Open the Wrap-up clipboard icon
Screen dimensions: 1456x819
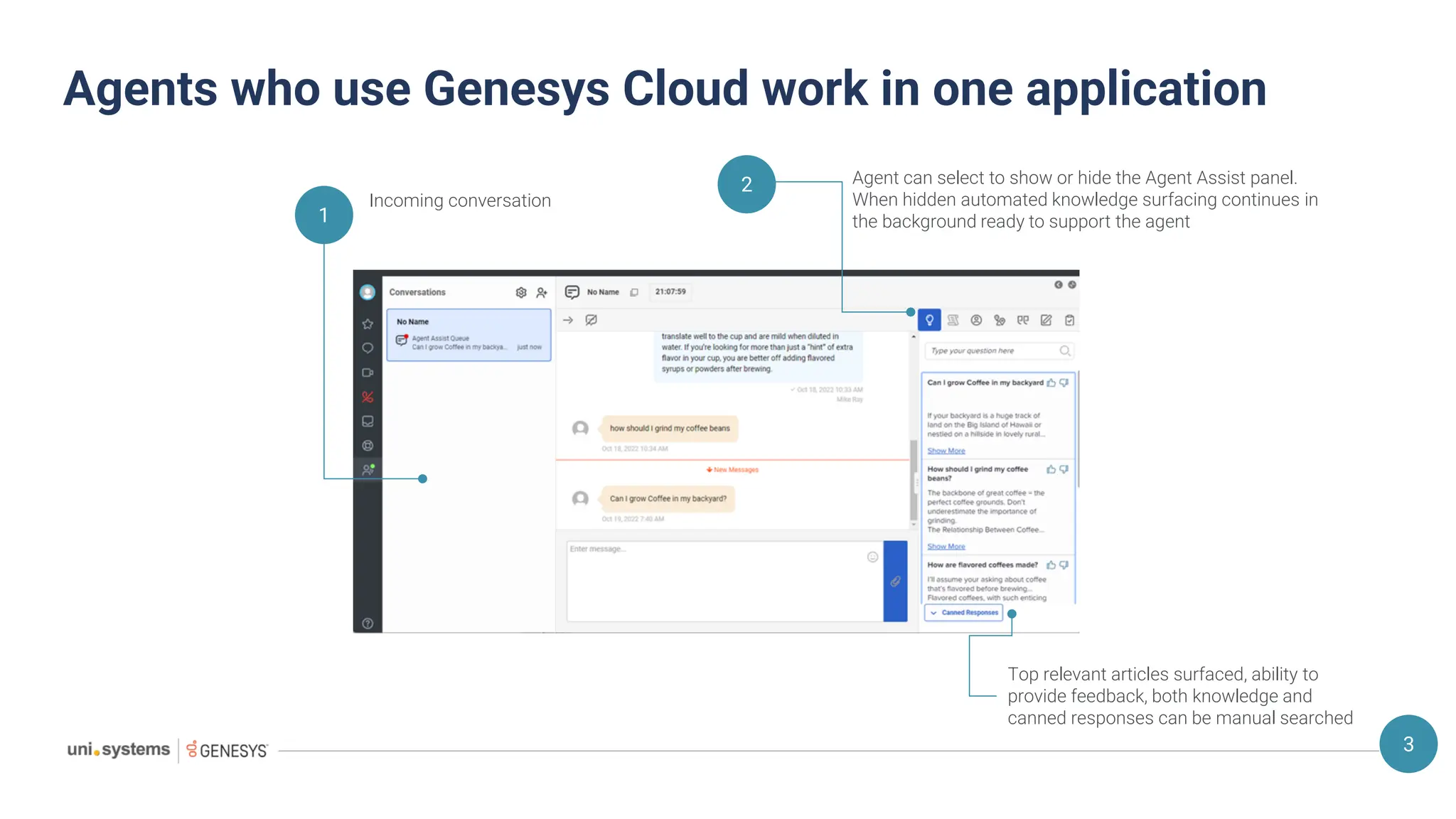point(1069,321)
